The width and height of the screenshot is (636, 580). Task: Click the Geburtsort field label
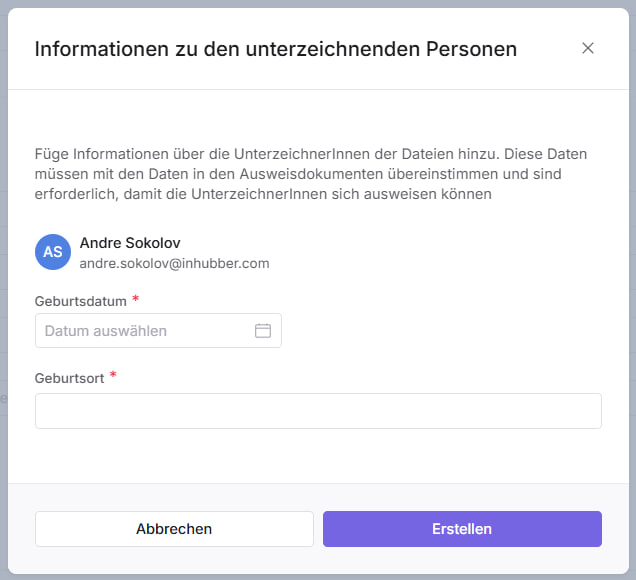point(70,378)
